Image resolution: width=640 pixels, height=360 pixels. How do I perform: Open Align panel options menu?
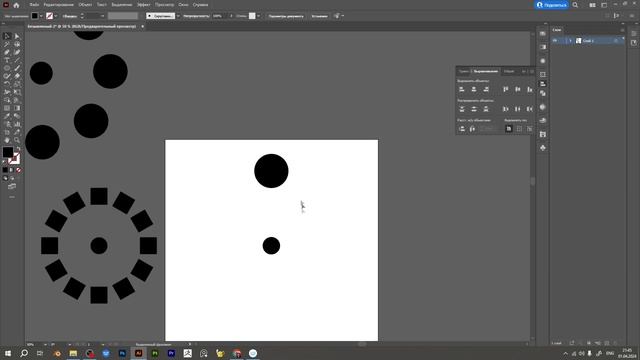(x=531, y=71)
